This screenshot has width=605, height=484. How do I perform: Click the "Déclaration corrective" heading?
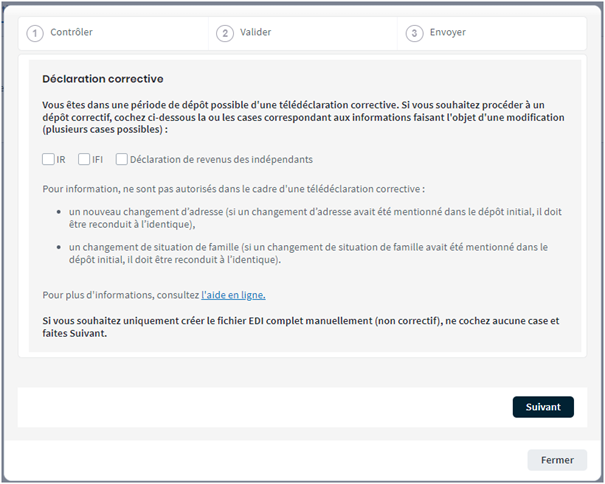103,79
